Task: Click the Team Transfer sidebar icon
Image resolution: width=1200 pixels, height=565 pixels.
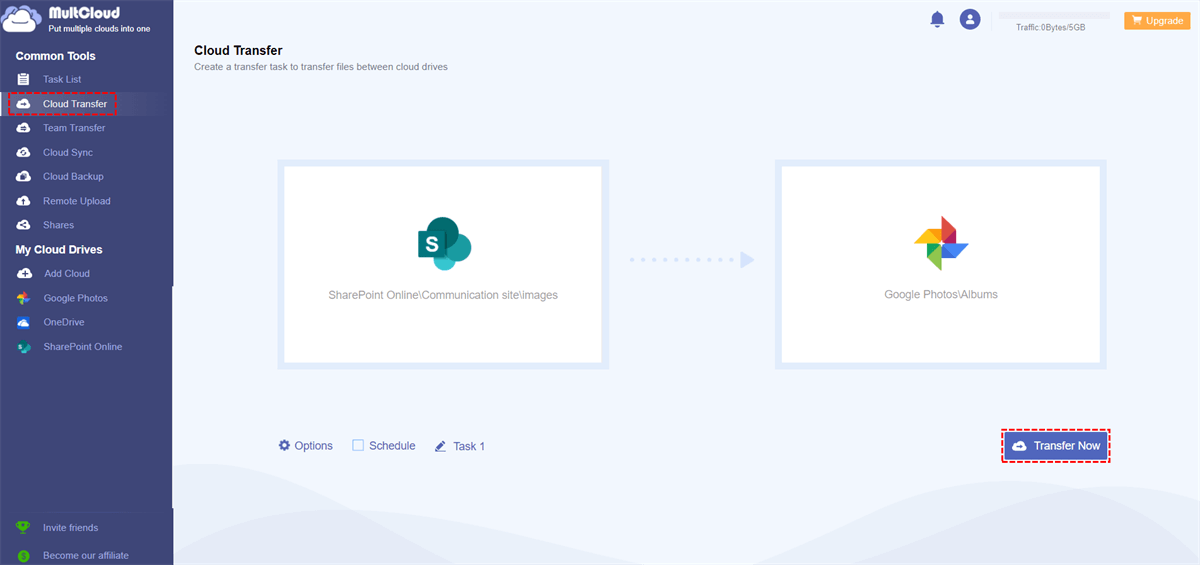Action: (x=23, y=128)
